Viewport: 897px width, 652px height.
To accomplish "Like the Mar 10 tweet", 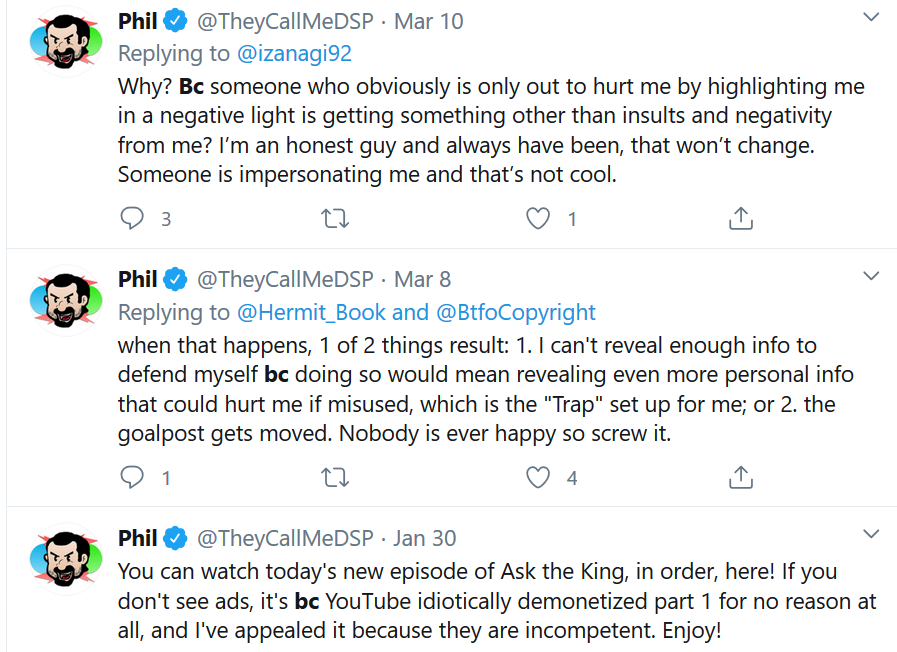I will coord(538,218).
